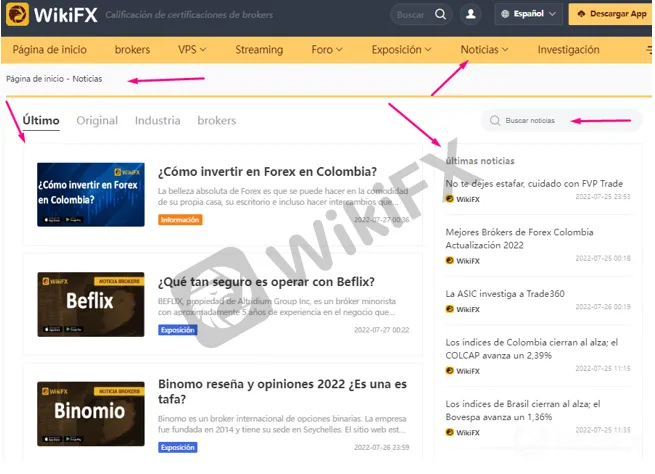This screenshot has height=474, width=655.
Task: Click the Beflix article thumbnail
Action: pyautogui.click(x=91, y=304)
